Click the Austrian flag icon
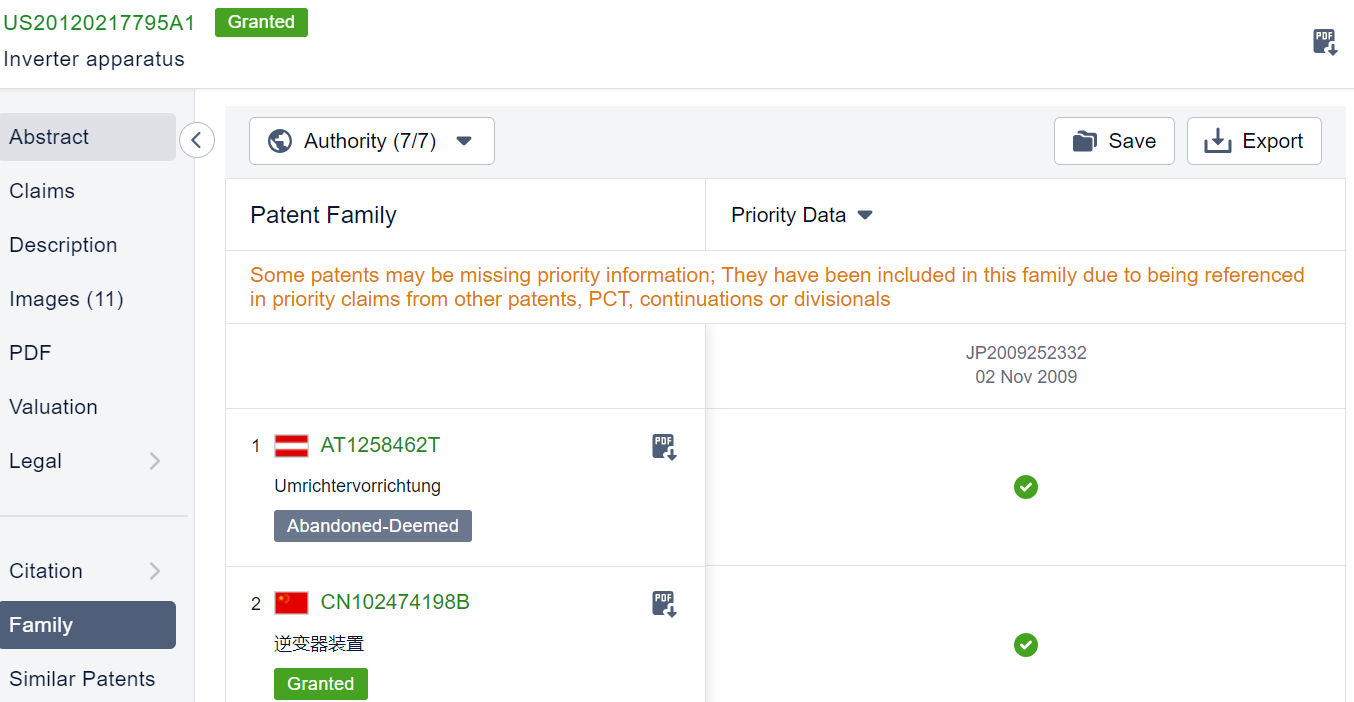 coord(291,446)
